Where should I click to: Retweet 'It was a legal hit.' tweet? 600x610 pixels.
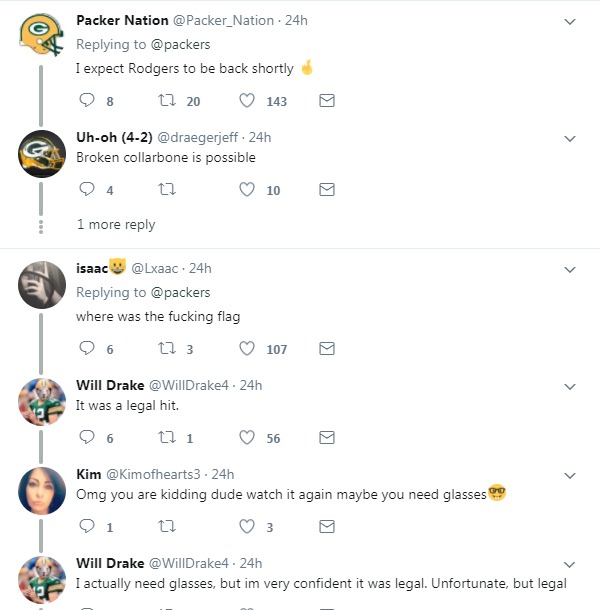(x=167, y=438)
